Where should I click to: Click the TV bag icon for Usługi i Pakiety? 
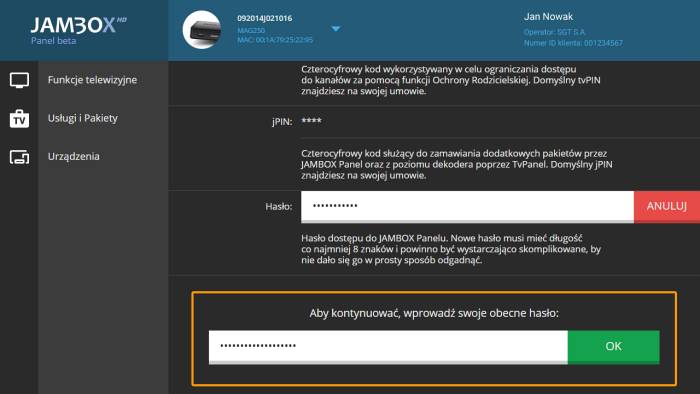coord(19,119)
